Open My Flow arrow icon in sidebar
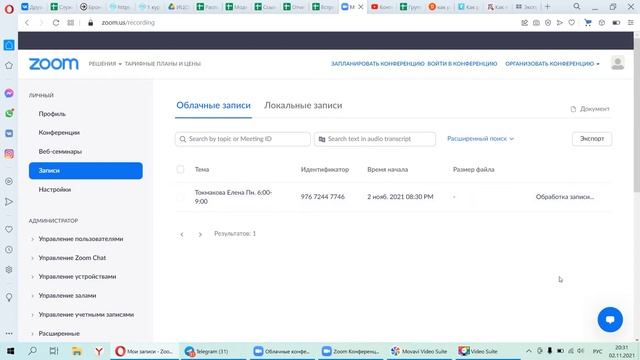The width and height of the screenshot is (640, 360). [9, 202]
